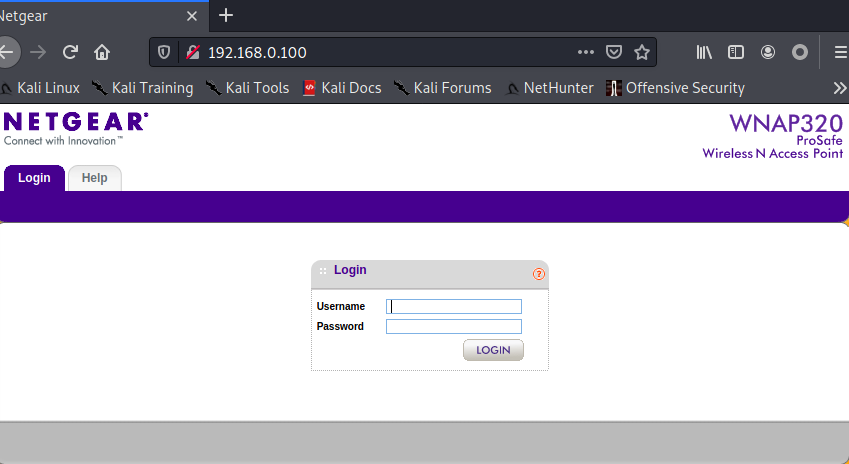Open the Kali Tools bookmark
This screenshot has width=849, height=464.
tap(247, 88)
